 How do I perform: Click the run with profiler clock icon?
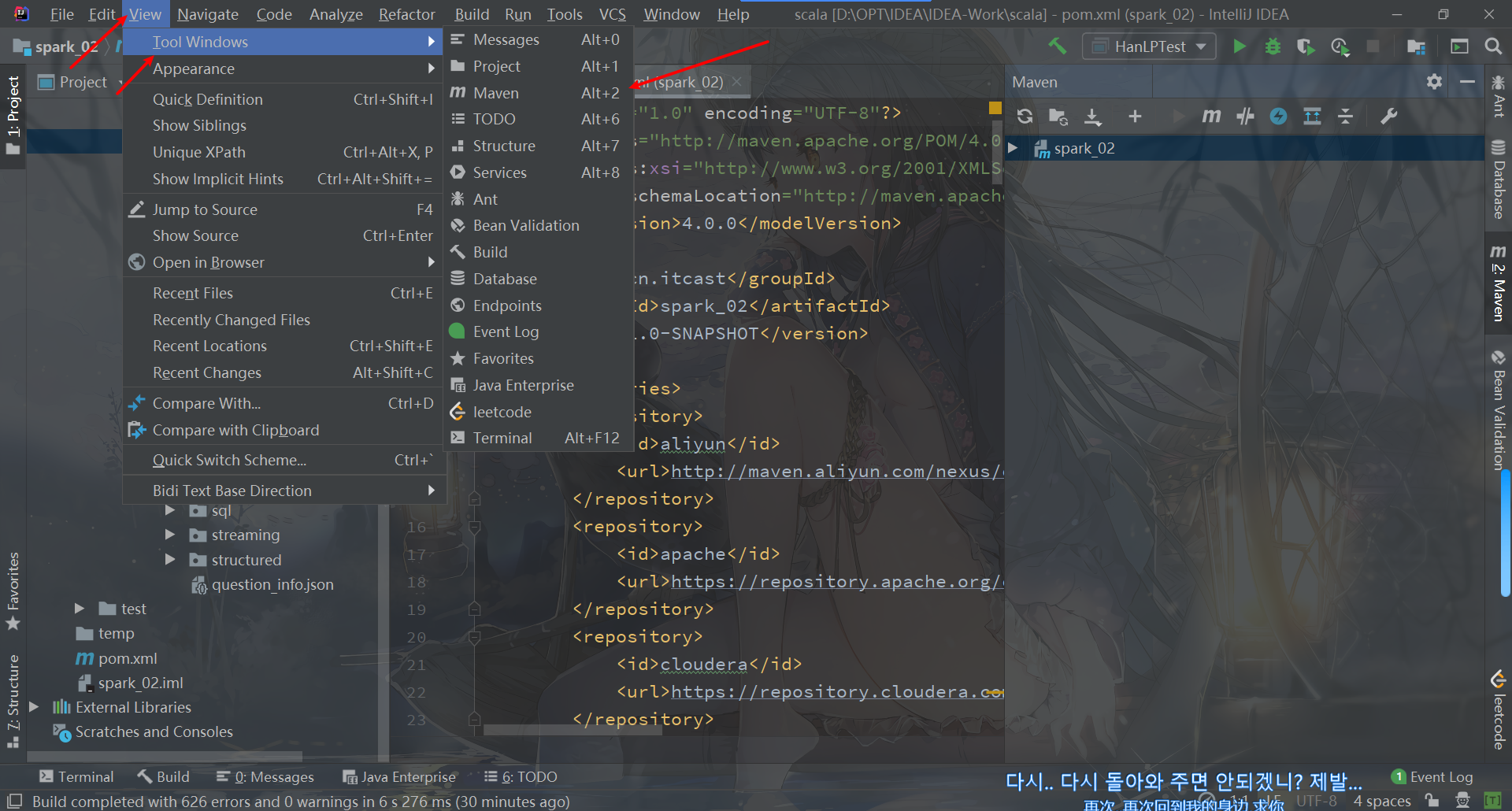coord(1340,46)
